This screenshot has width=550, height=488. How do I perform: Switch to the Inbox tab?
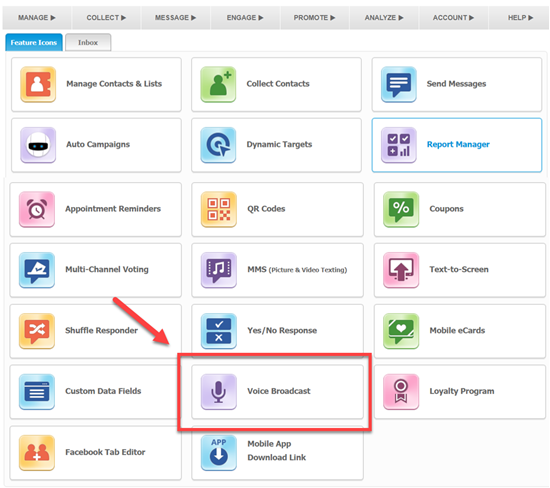88,42
